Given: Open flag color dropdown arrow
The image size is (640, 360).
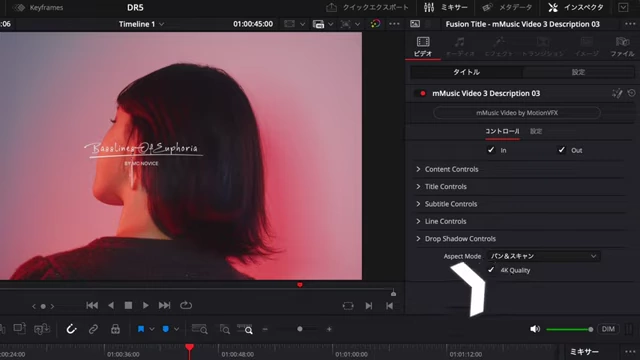Looking at the screenshot, I should 152,329.
